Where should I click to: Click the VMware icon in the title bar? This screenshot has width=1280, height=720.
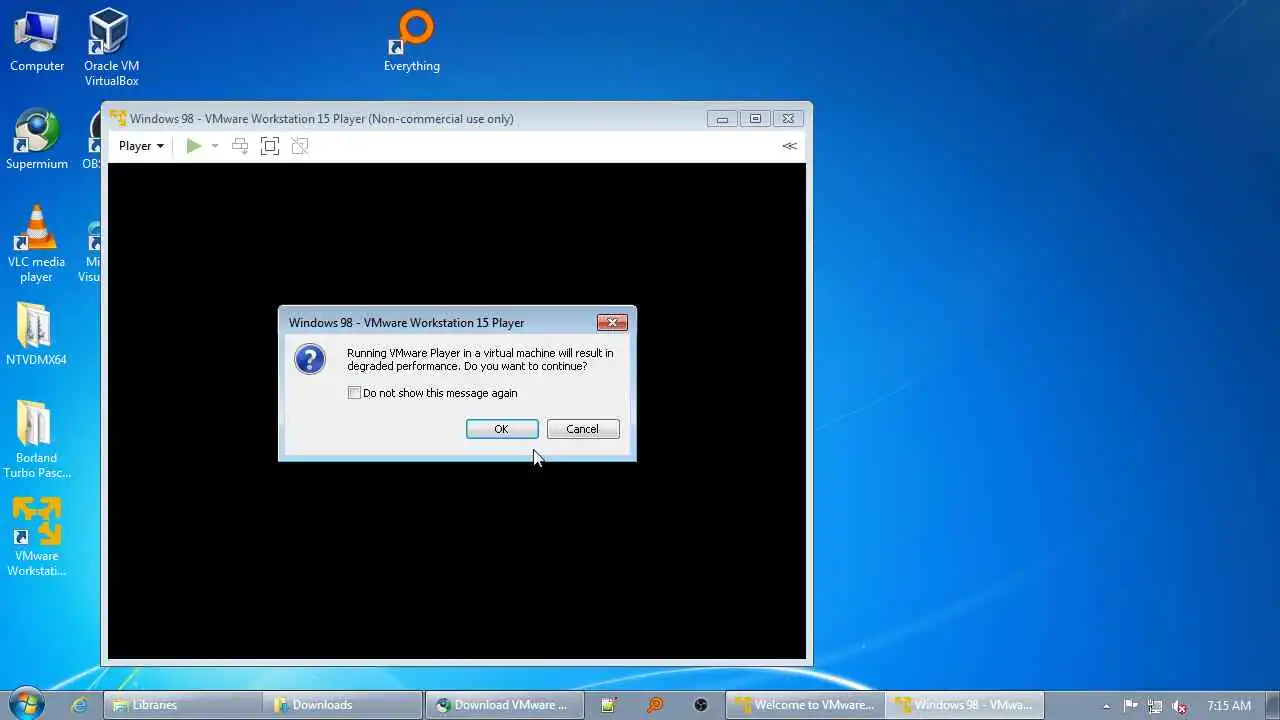point(118,118)
